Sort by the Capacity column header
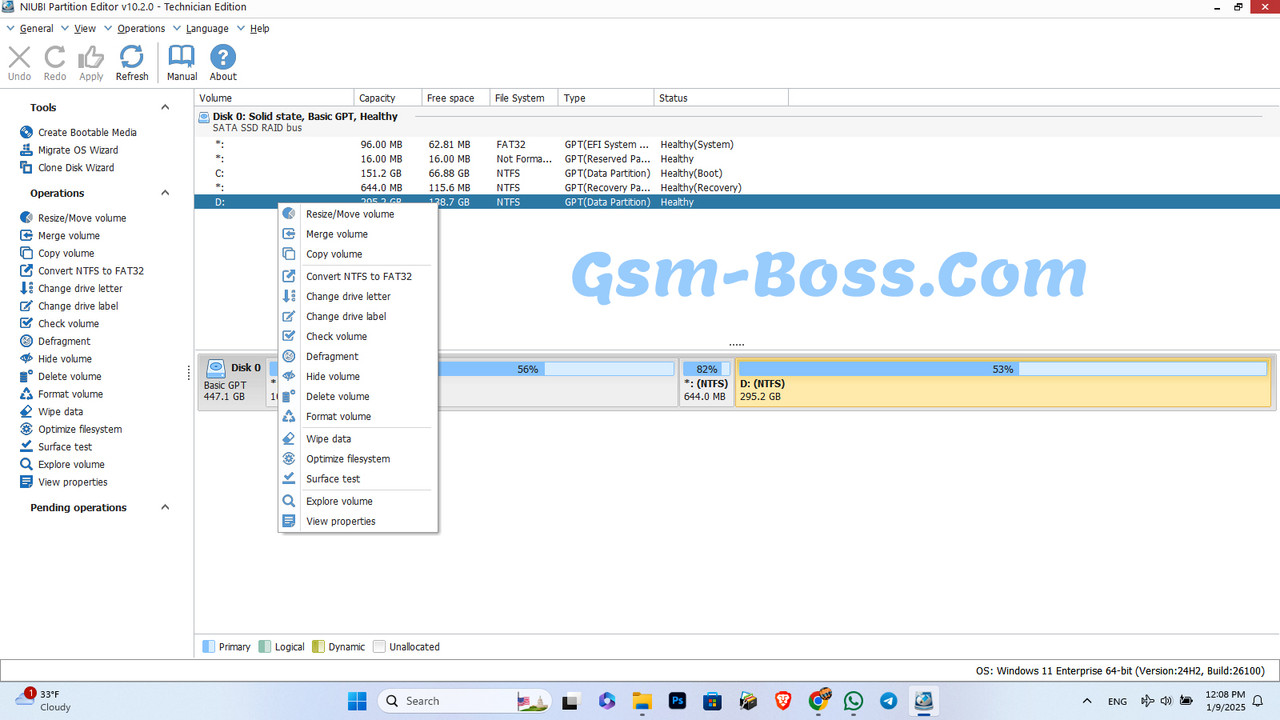 click(x=388, y=98)
